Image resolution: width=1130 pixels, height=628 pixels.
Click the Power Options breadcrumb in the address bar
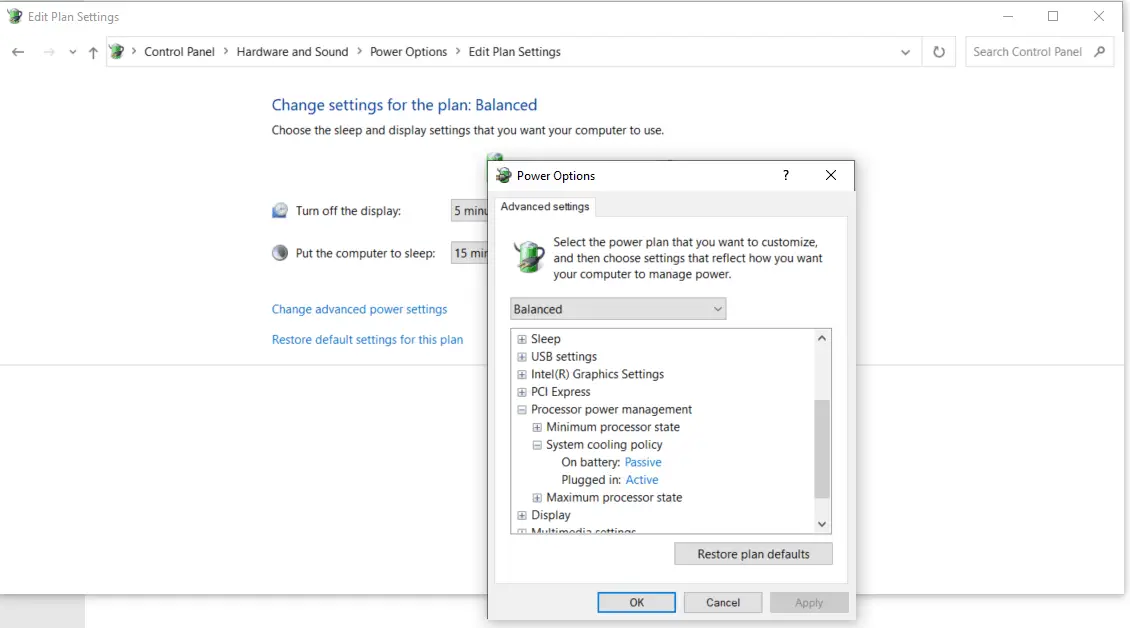tap(408, 52)
